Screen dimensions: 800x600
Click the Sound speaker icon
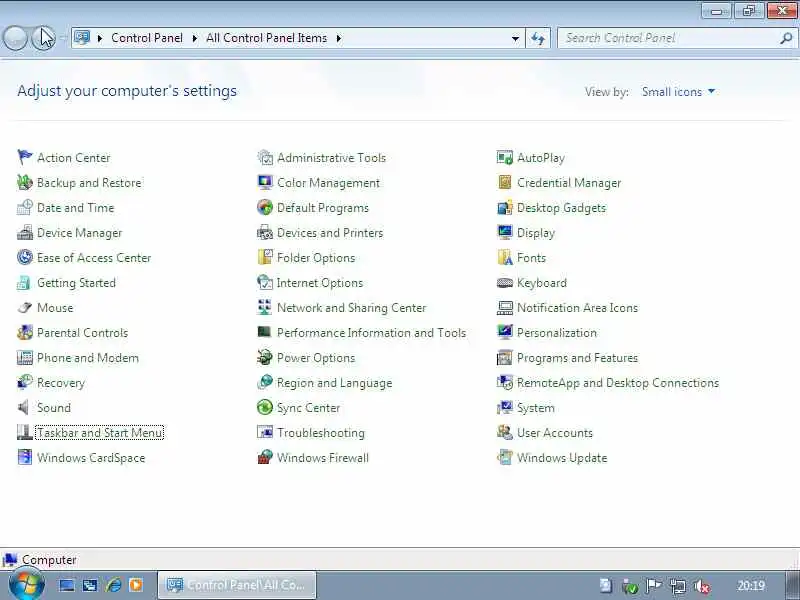tap(23, 407)
